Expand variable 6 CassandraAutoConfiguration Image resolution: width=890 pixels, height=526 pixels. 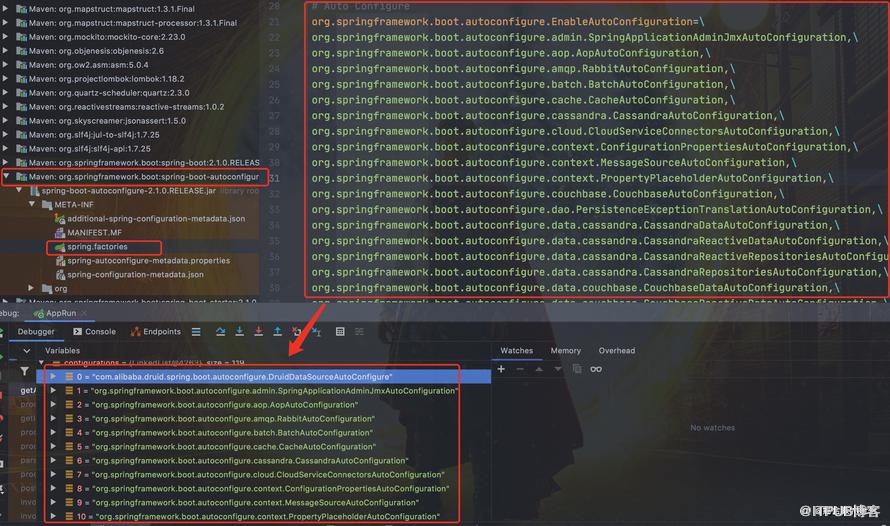click(53, 460)
